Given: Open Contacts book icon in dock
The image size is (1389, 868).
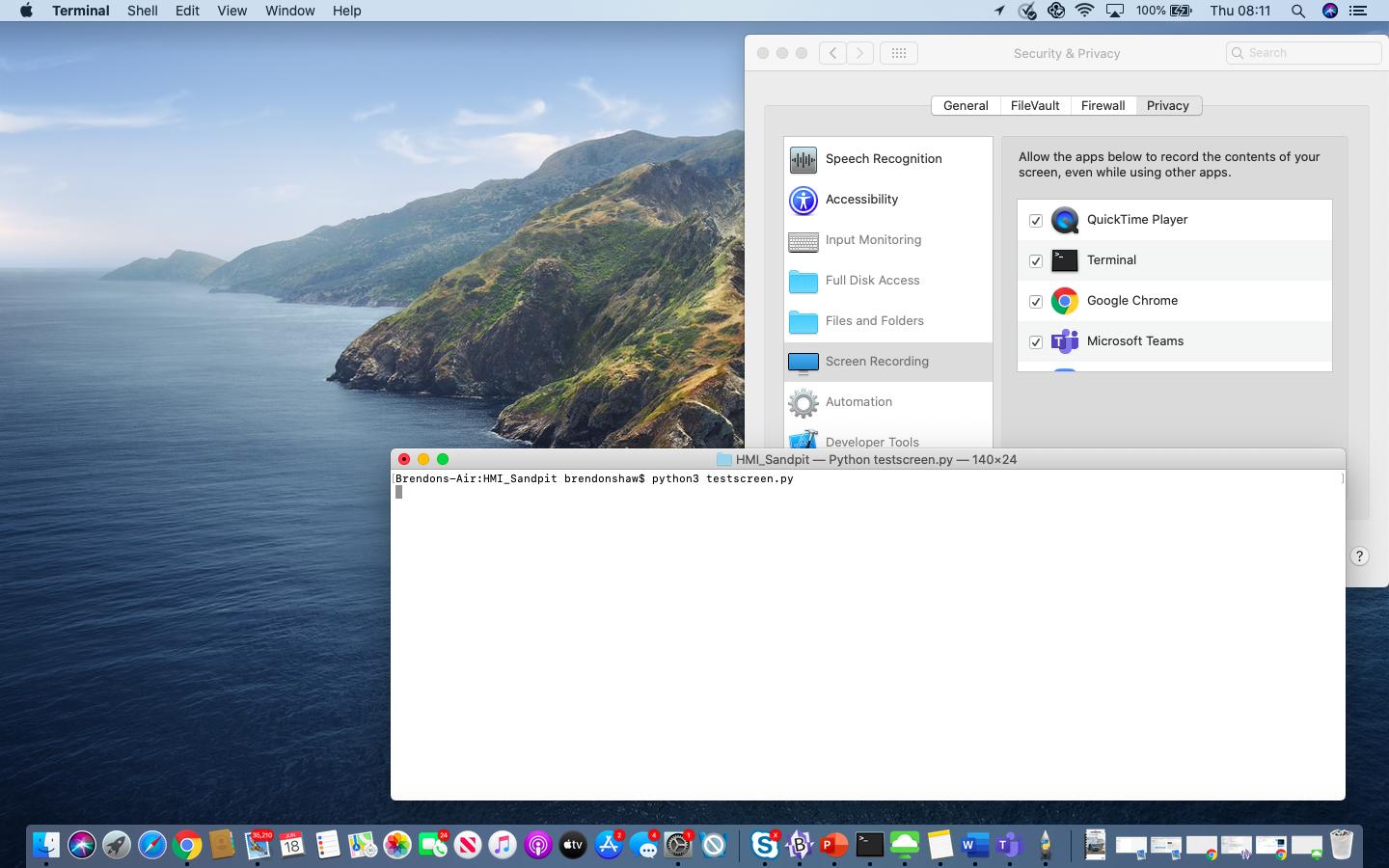Looking at the screenshot, I should pos(222,846).
